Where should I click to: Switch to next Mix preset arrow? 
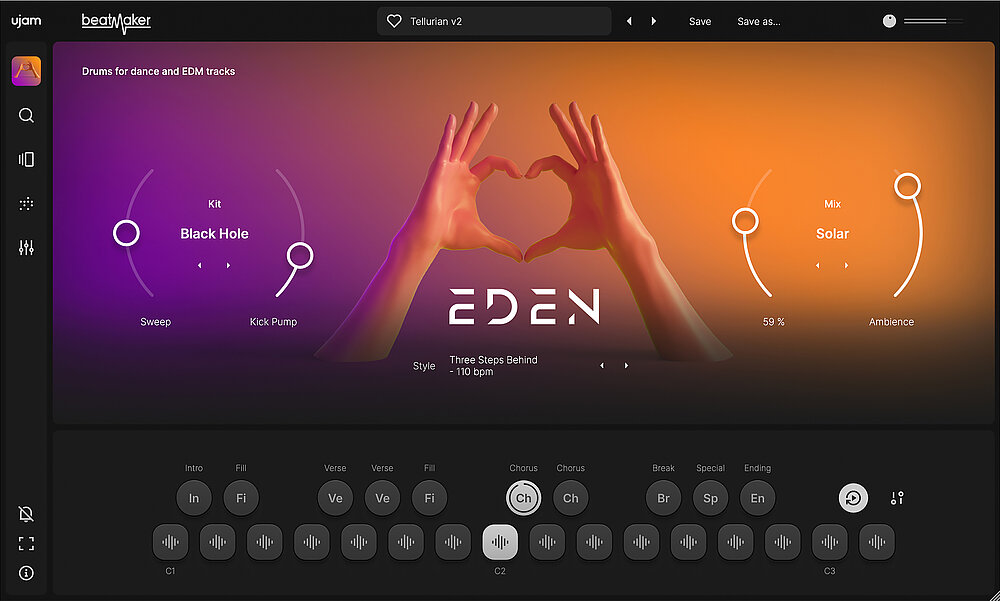point(846,265)
